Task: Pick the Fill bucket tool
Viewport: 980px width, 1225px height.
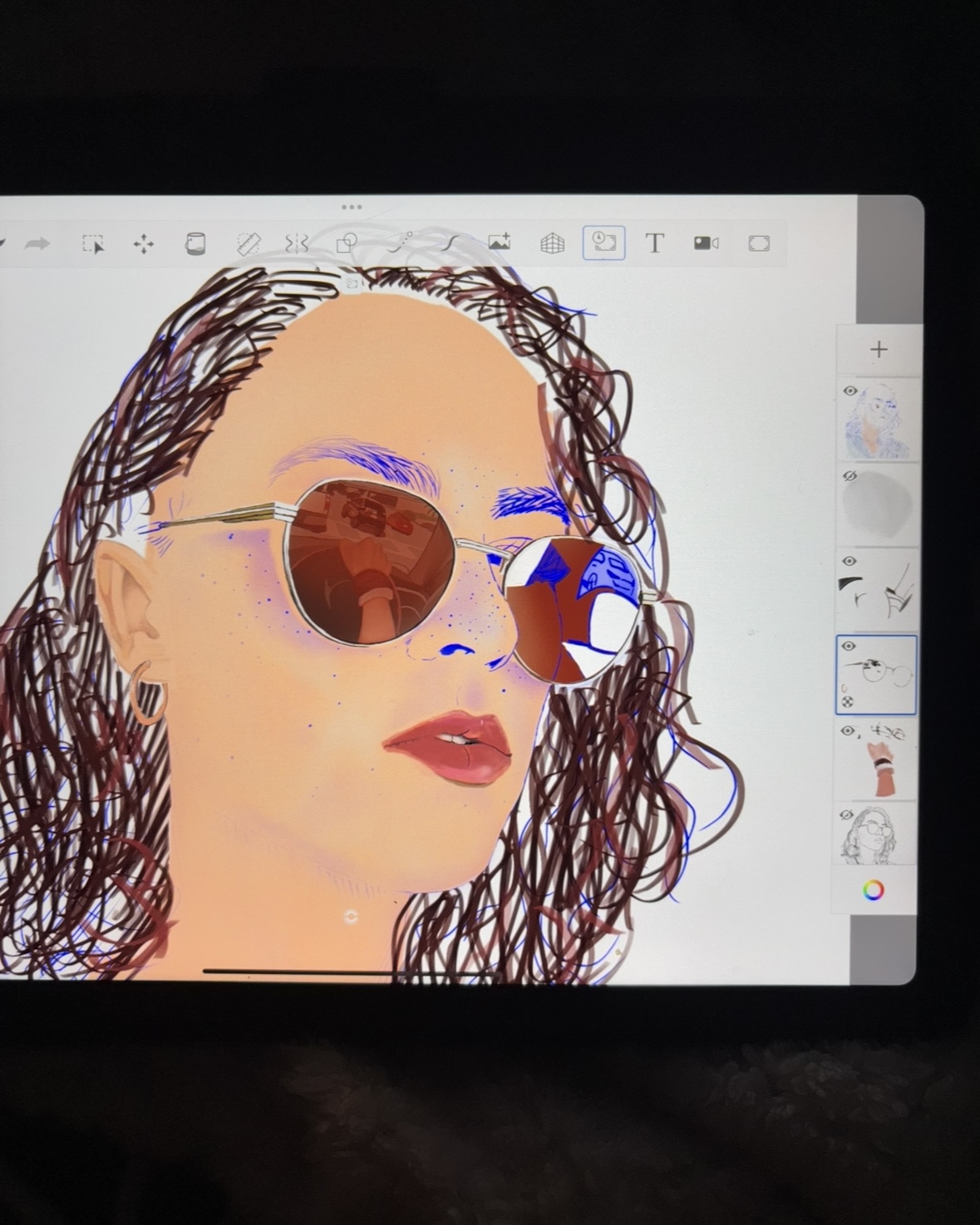Action: point(195,244)
